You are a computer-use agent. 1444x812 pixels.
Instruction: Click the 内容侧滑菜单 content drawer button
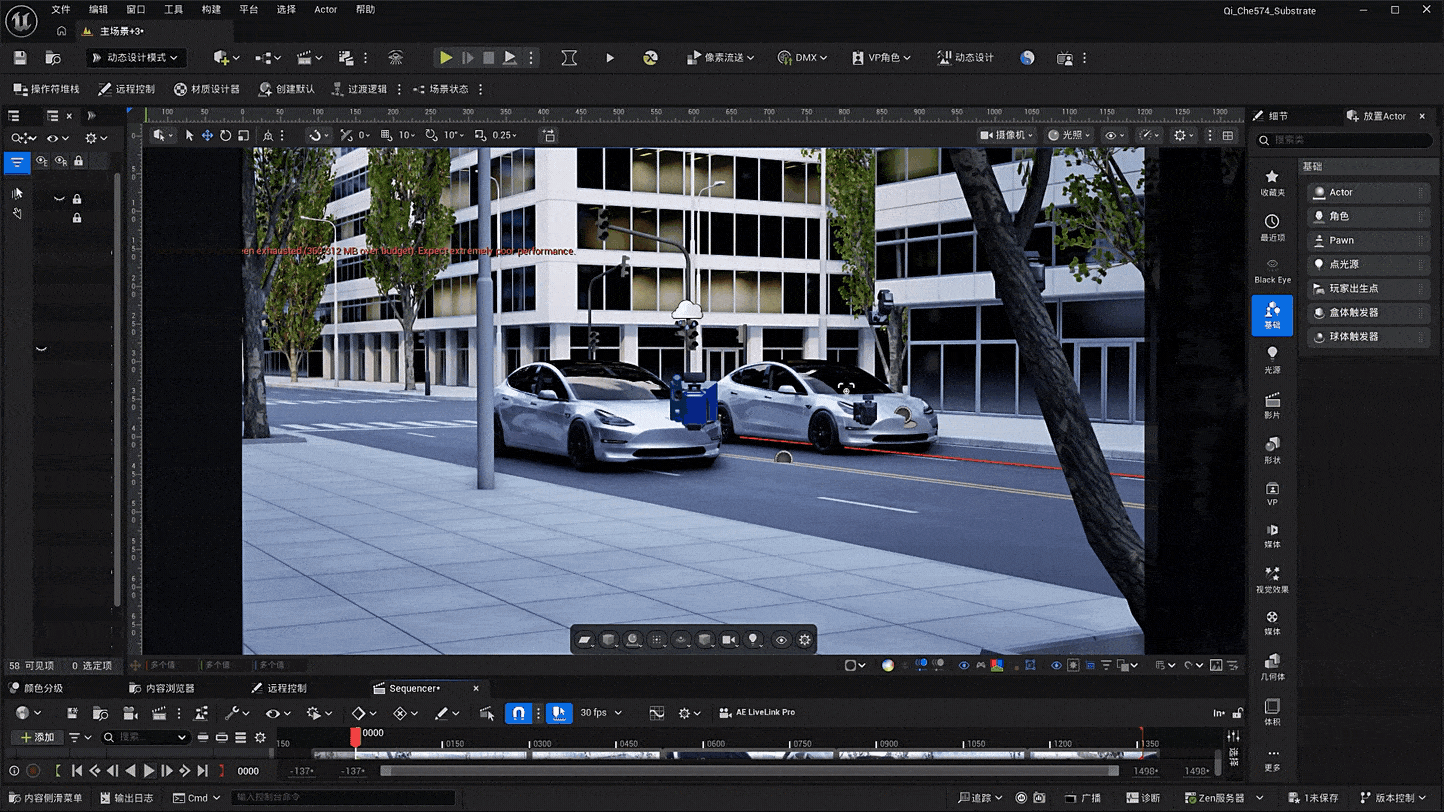(46, 798)
